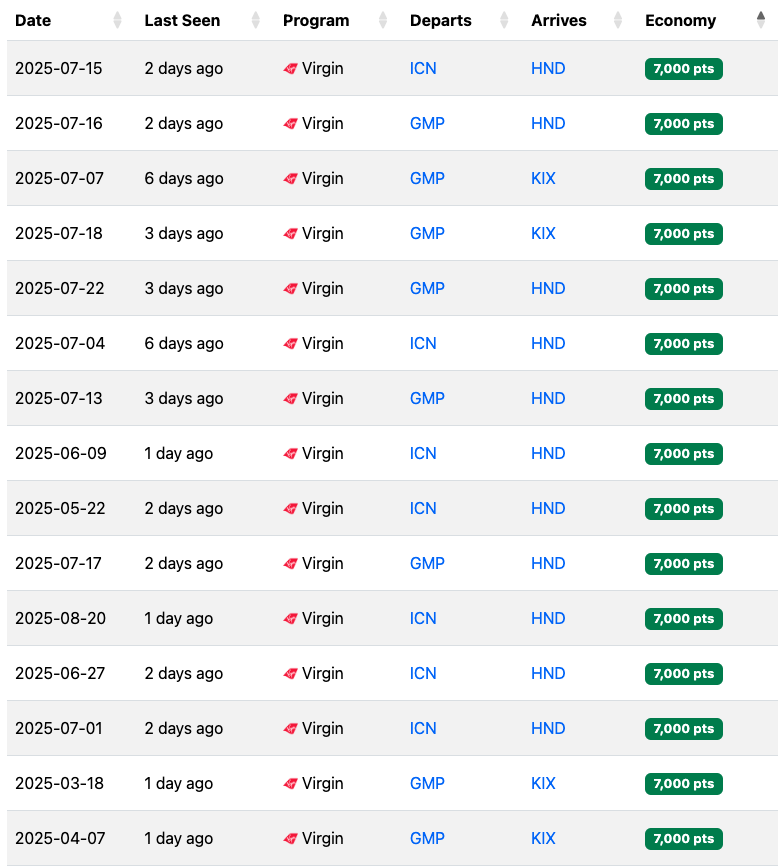Toggle Economy column sort arrow
The width and height of the screenshot is (778, 867).
click(x=761, y=19)
